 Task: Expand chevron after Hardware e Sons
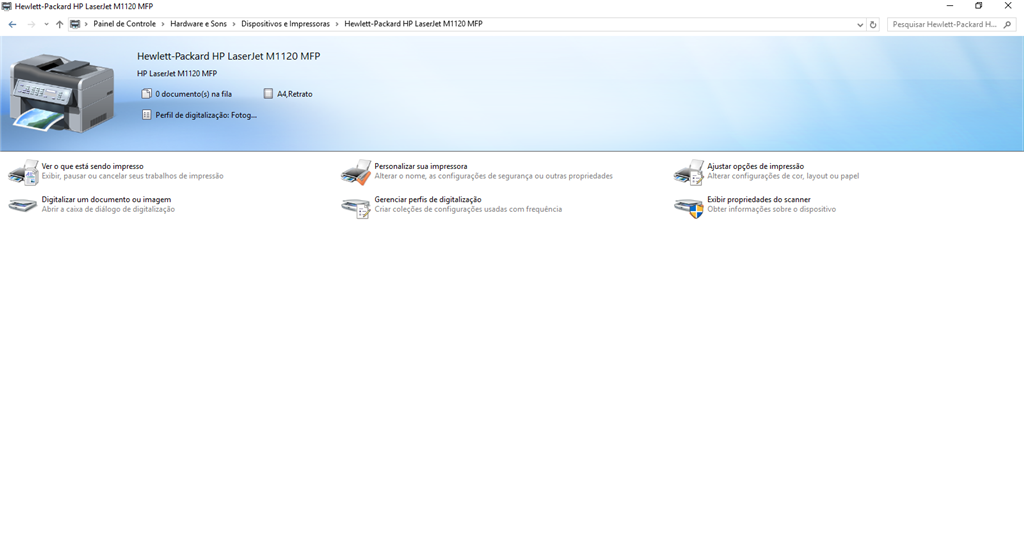coord(234,24)
